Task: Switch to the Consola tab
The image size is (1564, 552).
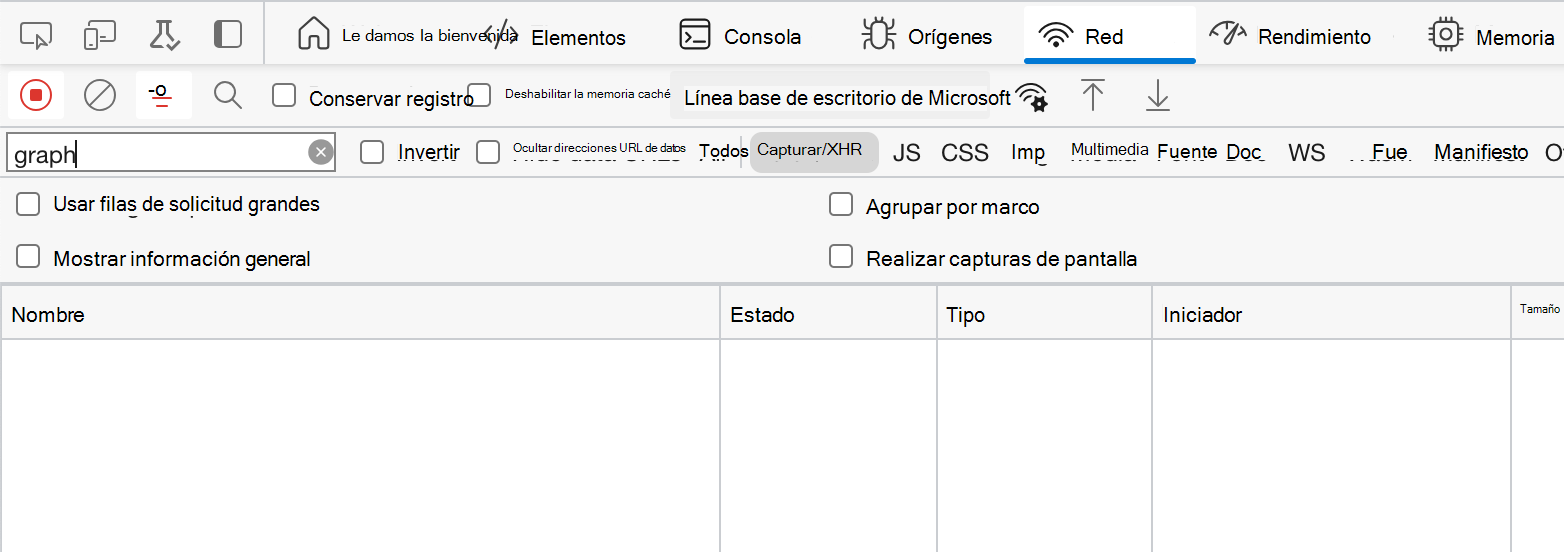Action: pyautogui.click(x=740, y=36)
